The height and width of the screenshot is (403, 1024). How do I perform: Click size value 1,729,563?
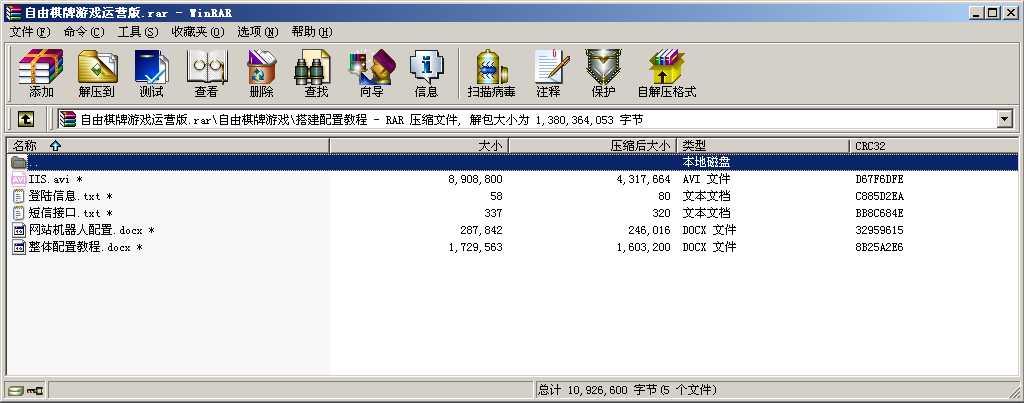[x=475, y=247]
